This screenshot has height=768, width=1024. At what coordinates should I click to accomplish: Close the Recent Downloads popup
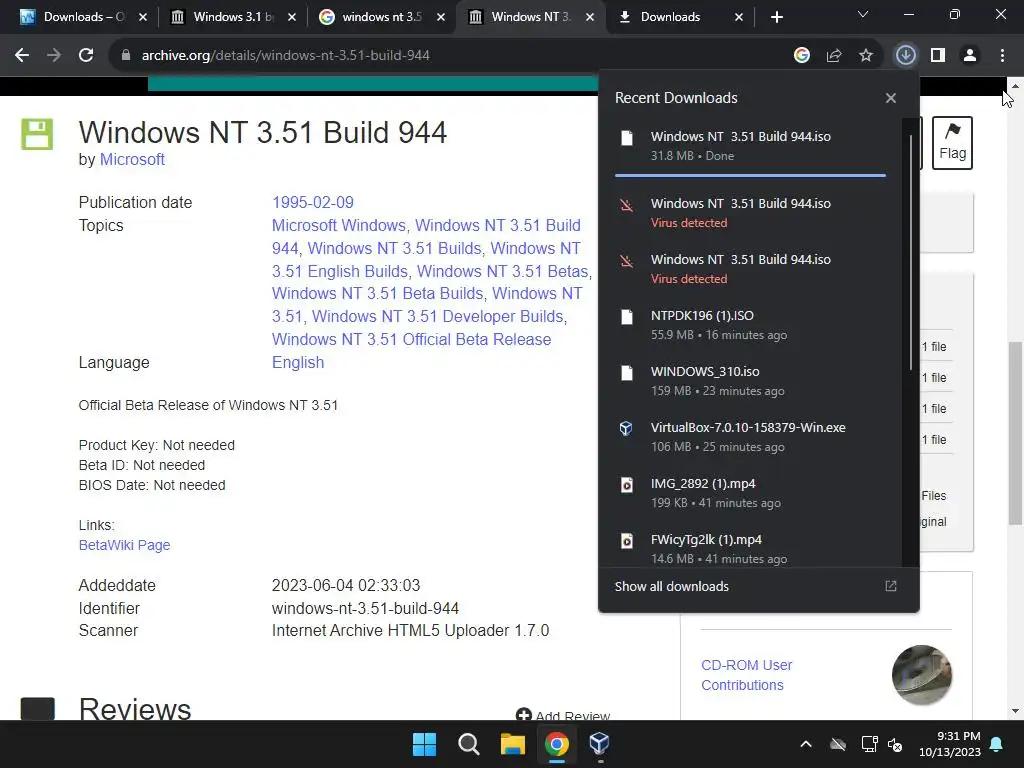coord(891,98)
